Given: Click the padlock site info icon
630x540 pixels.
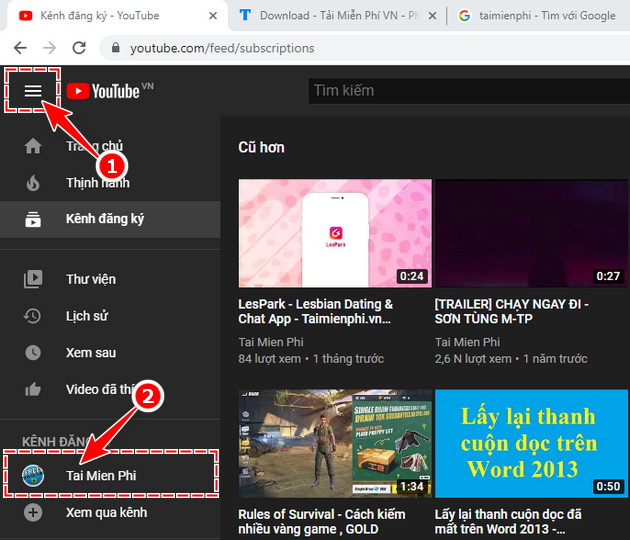Looking at the screenshot, I should tap(116, 48).
